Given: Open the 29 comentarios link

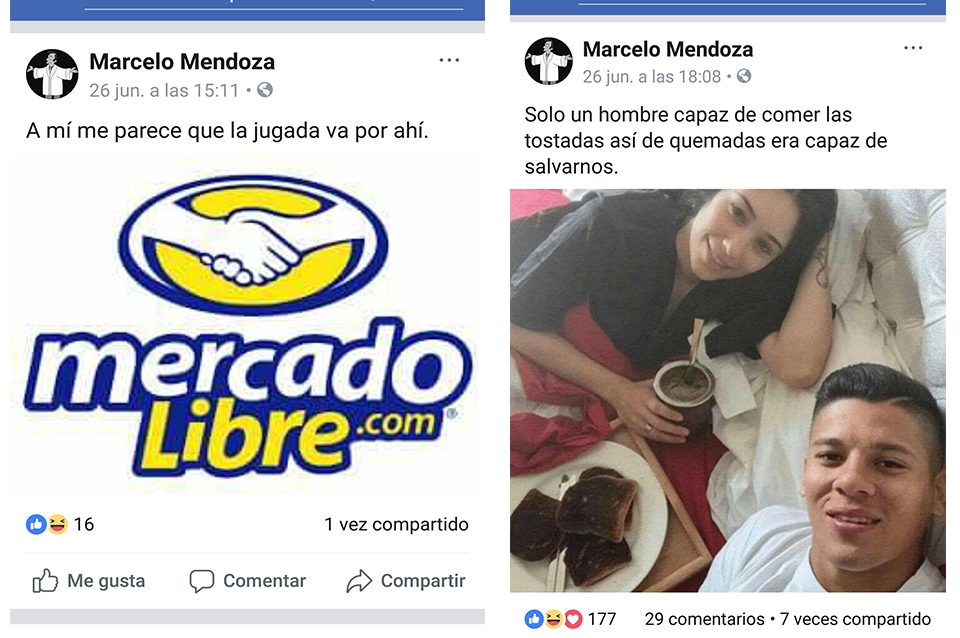Looking at the screenshot, I should (x=704, y=619).
